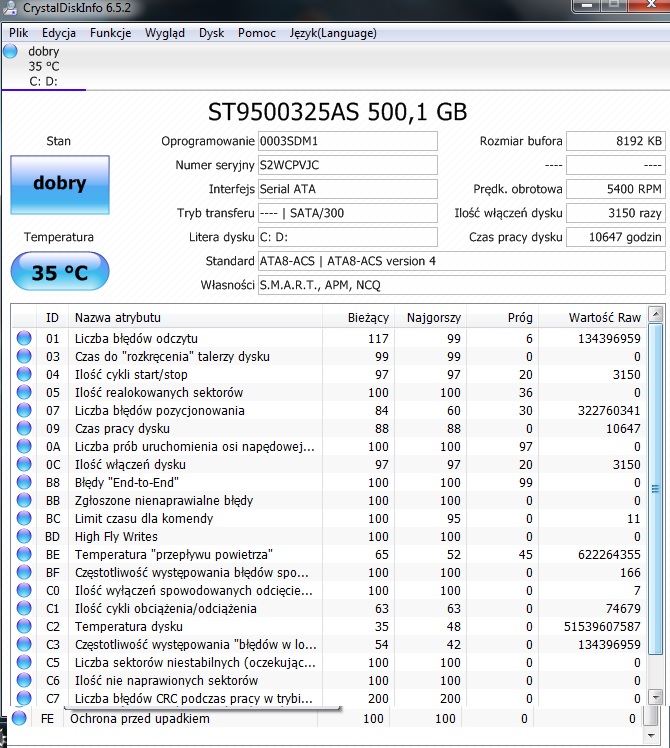The width and height of the screenshot is (670, 748).
Task: Click the status orb for attribute BF
Action: (x=24, y=572)
